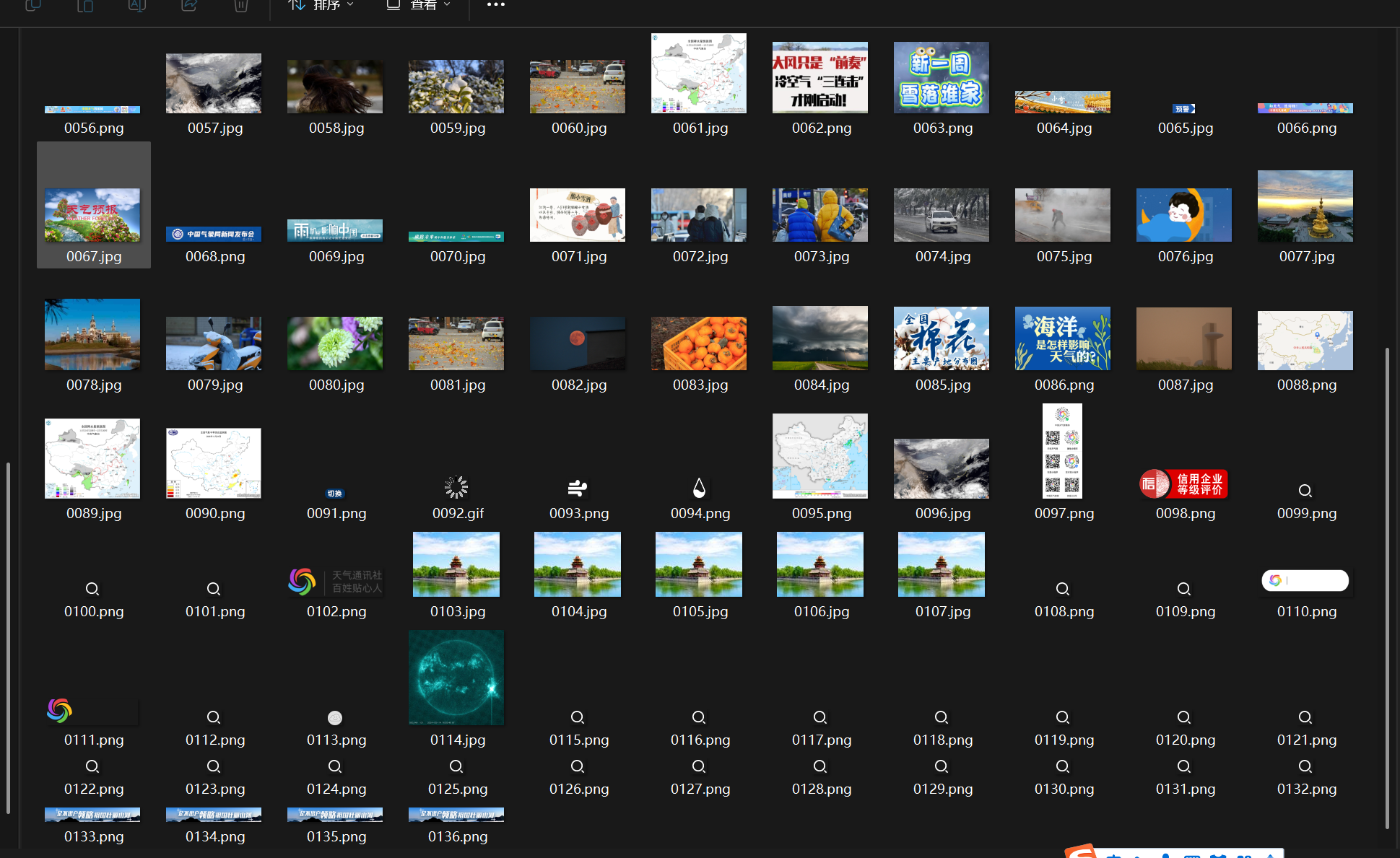The width and height of the screenshot is (1400, 858).
Task: Select the wind icon file 0093.png
Action: click(578, 489)
